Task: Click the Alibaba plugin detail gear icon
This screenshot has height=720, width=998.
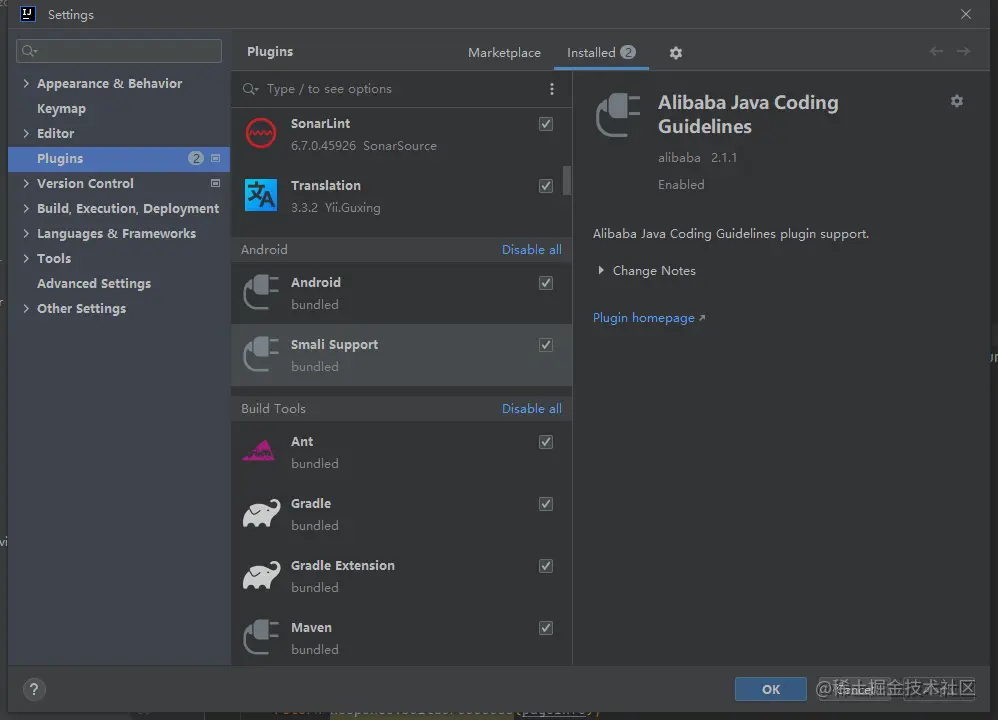Action: point(957,101)
